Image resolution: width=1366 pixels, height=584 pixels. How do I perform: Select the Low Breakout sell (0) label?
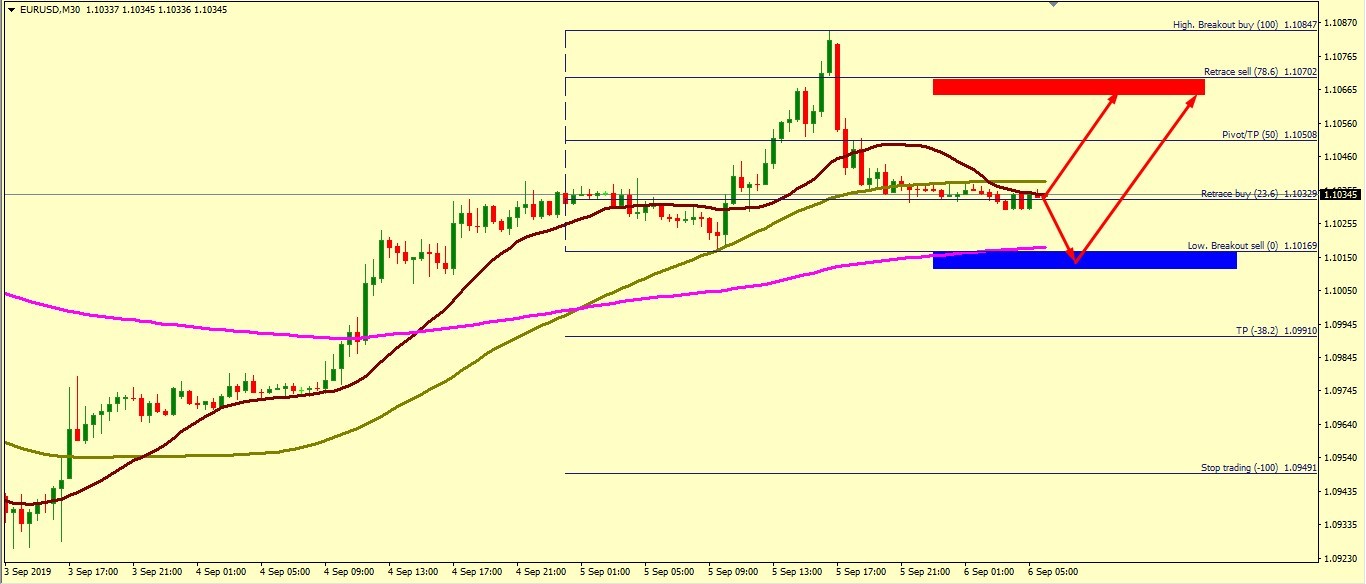1252,245
